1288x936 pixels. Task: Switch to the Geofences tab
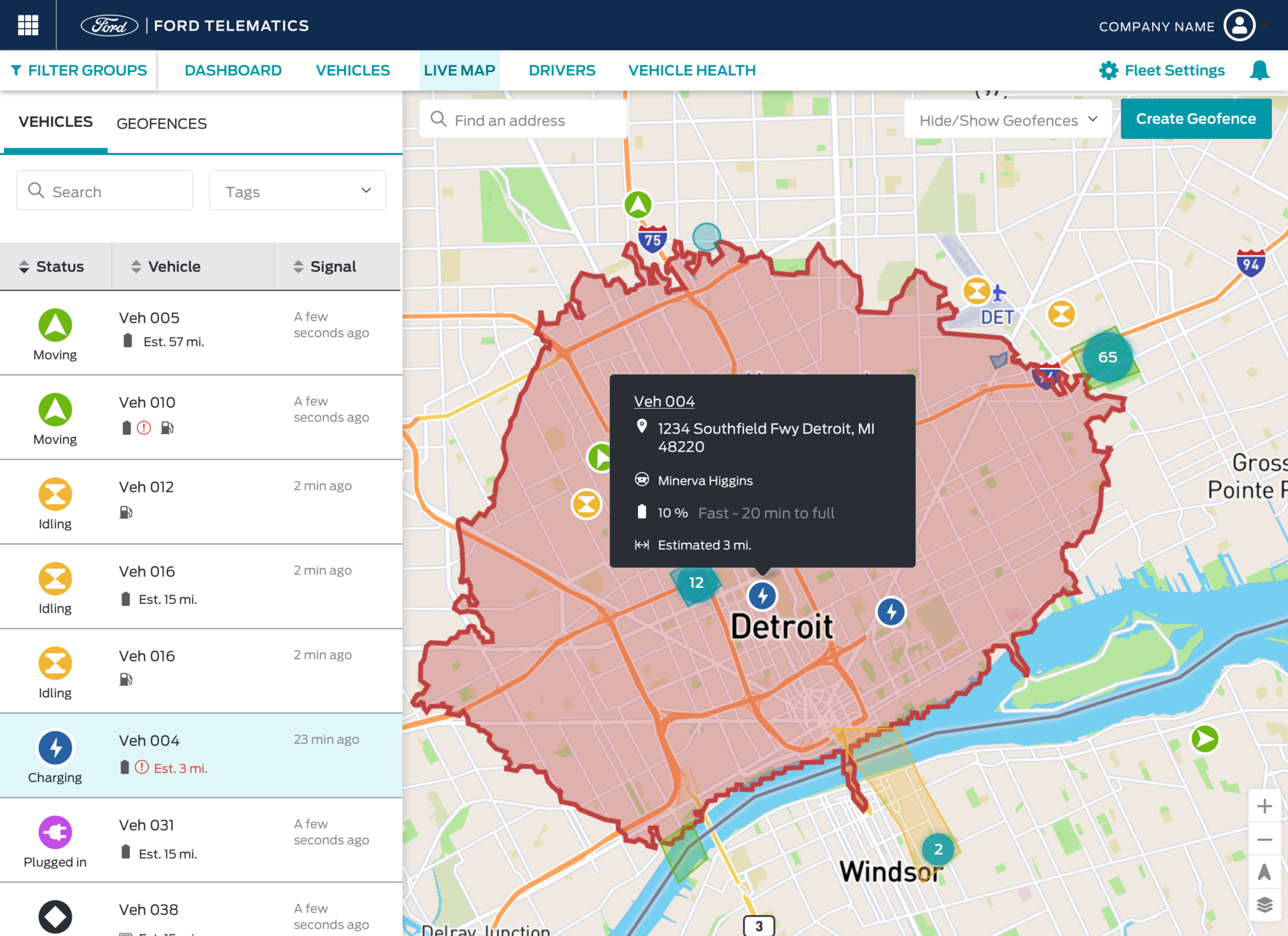[161, 123]
